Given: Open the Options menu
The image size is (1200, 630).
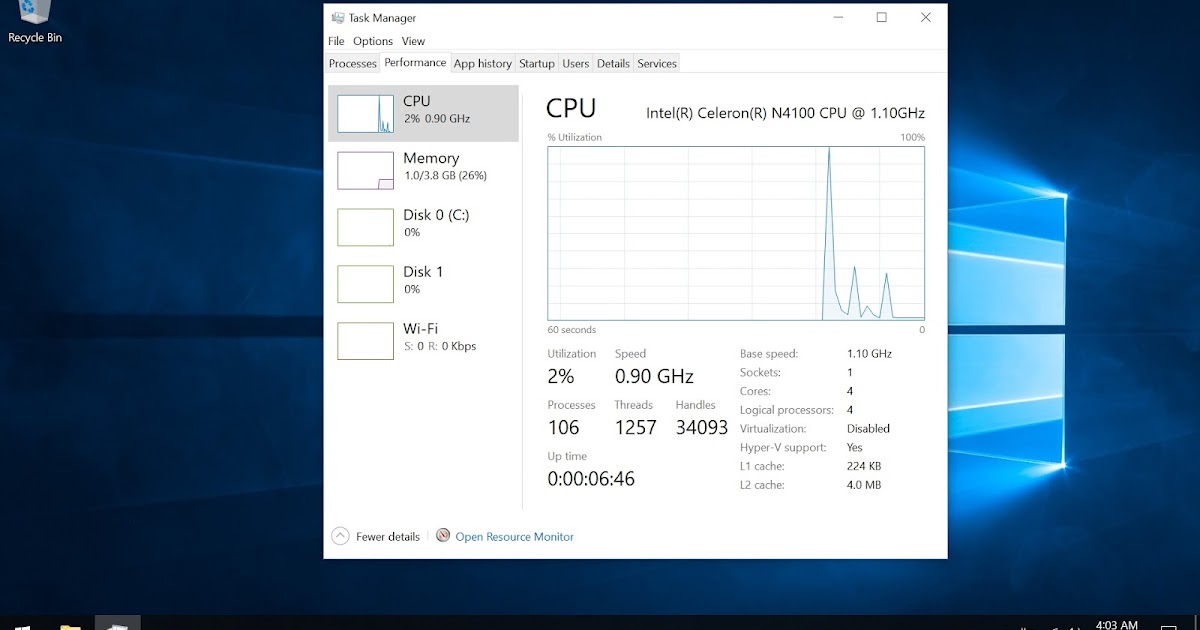Looking at the screenshot, I should pyautogui.click(x=373, y=41).
